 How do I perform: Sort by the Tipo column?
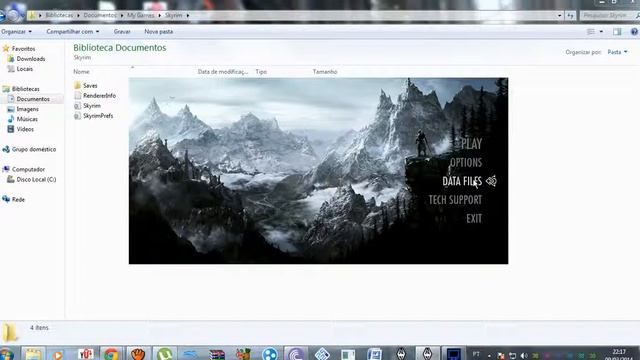click(x=261, y=71)
